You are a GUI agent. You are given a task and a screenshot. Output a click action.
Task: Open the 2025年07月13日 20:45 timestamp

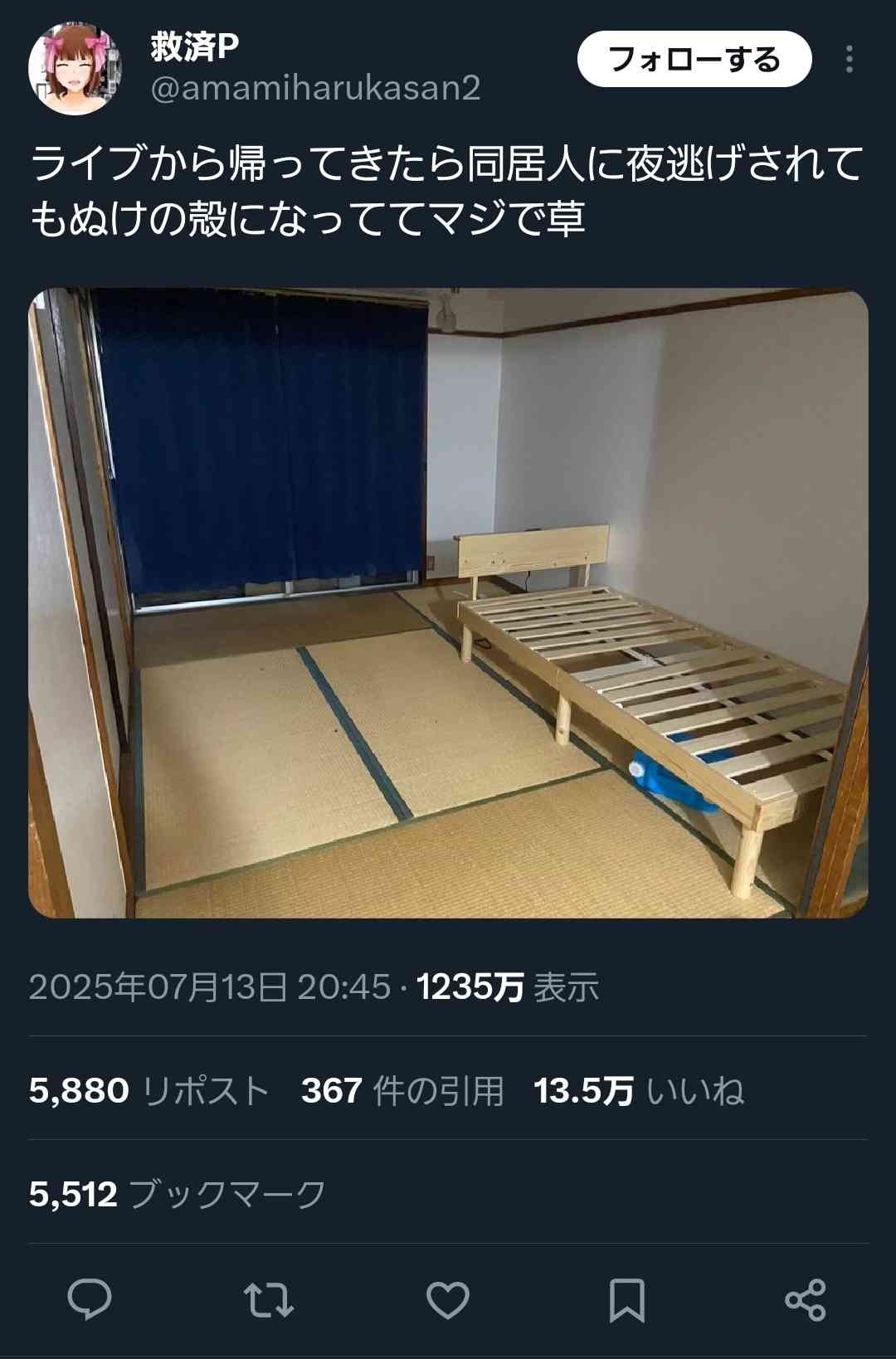209,986
